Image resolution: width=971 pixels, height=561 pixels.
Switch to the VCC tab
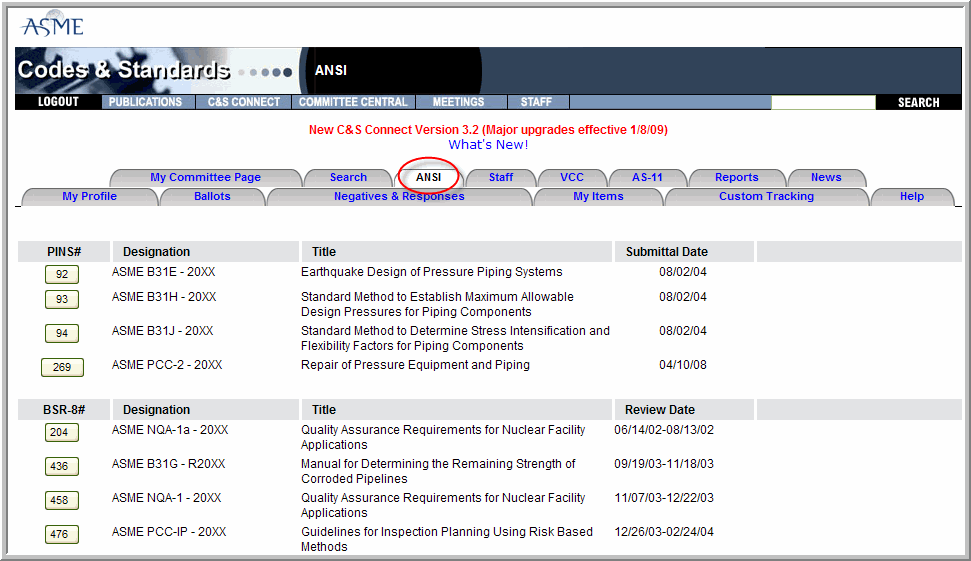click(572, 177)
